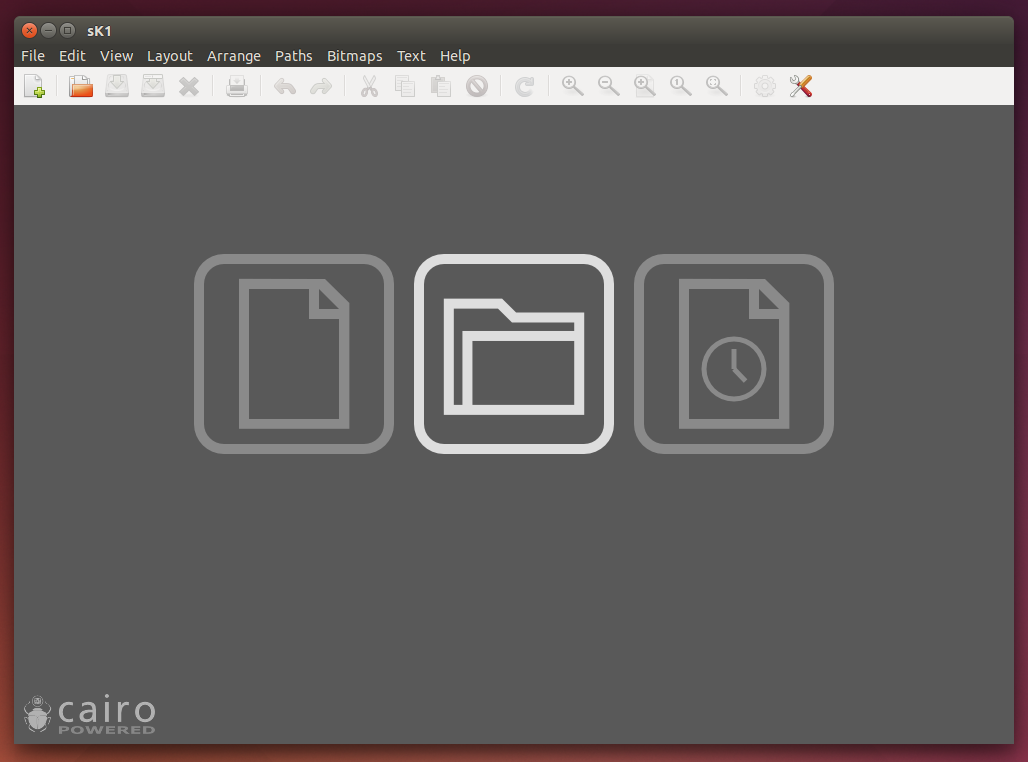Select the Cut scissors tool icon
Viewport: 1028px width, 762px height.
(368, 86)
